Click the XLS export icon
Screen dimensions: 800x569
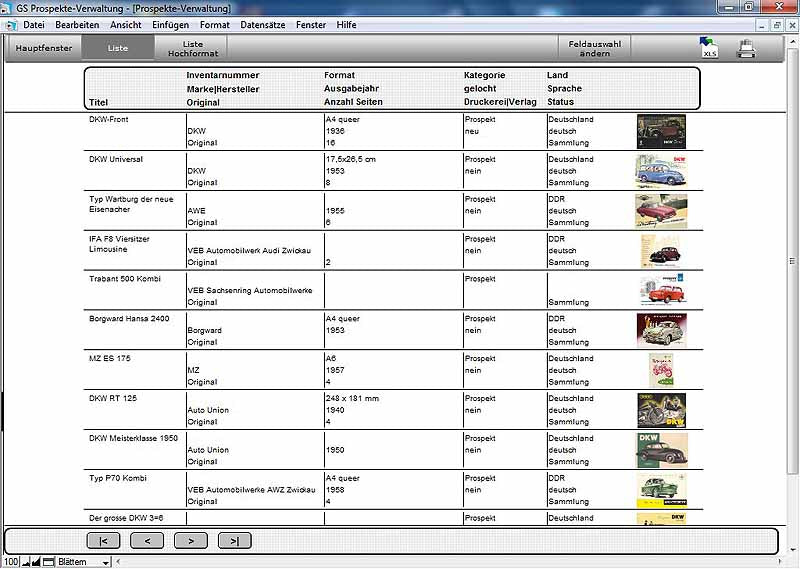[x=709, y=48]
